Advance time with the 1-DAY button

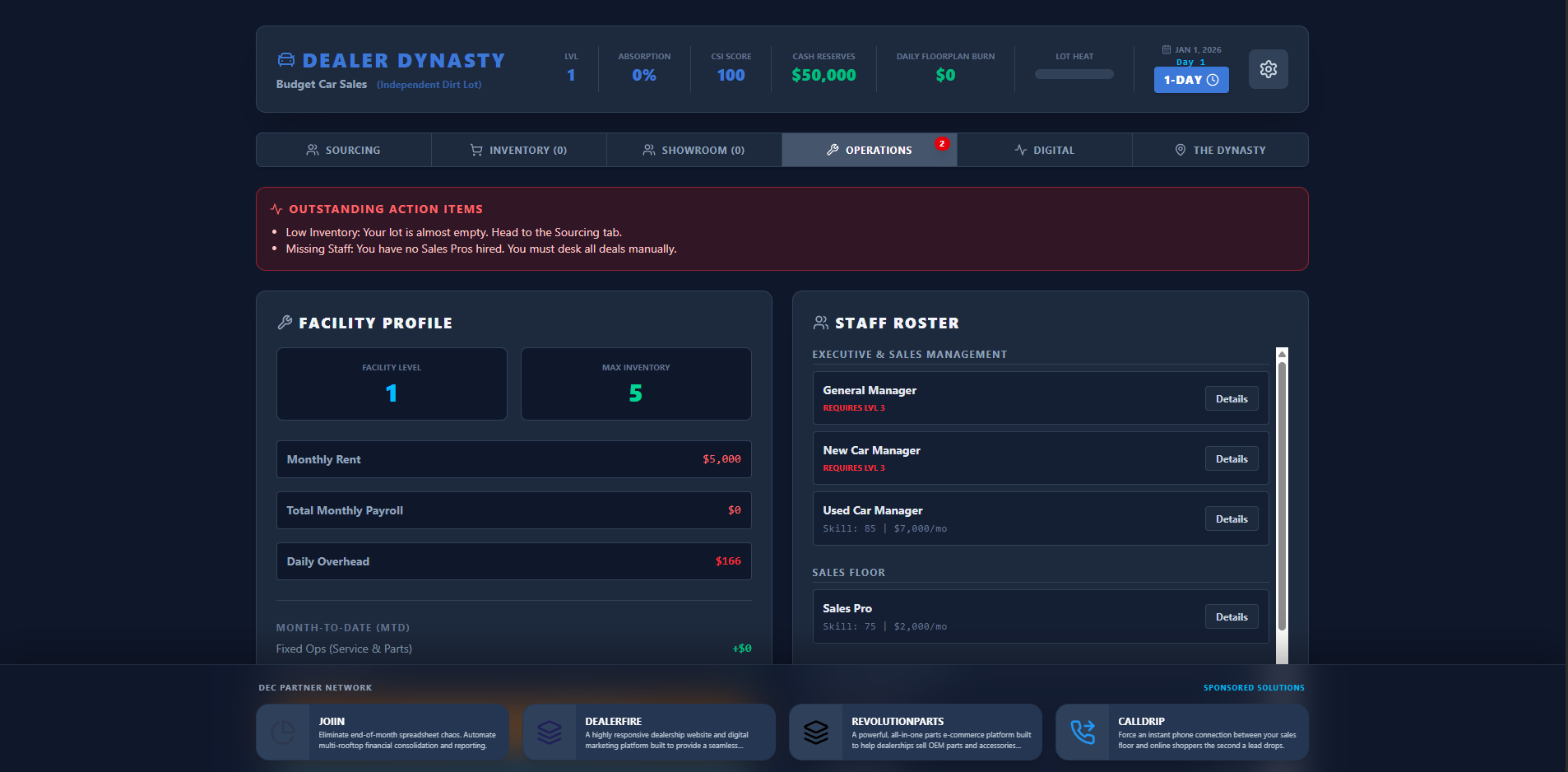1191,80
